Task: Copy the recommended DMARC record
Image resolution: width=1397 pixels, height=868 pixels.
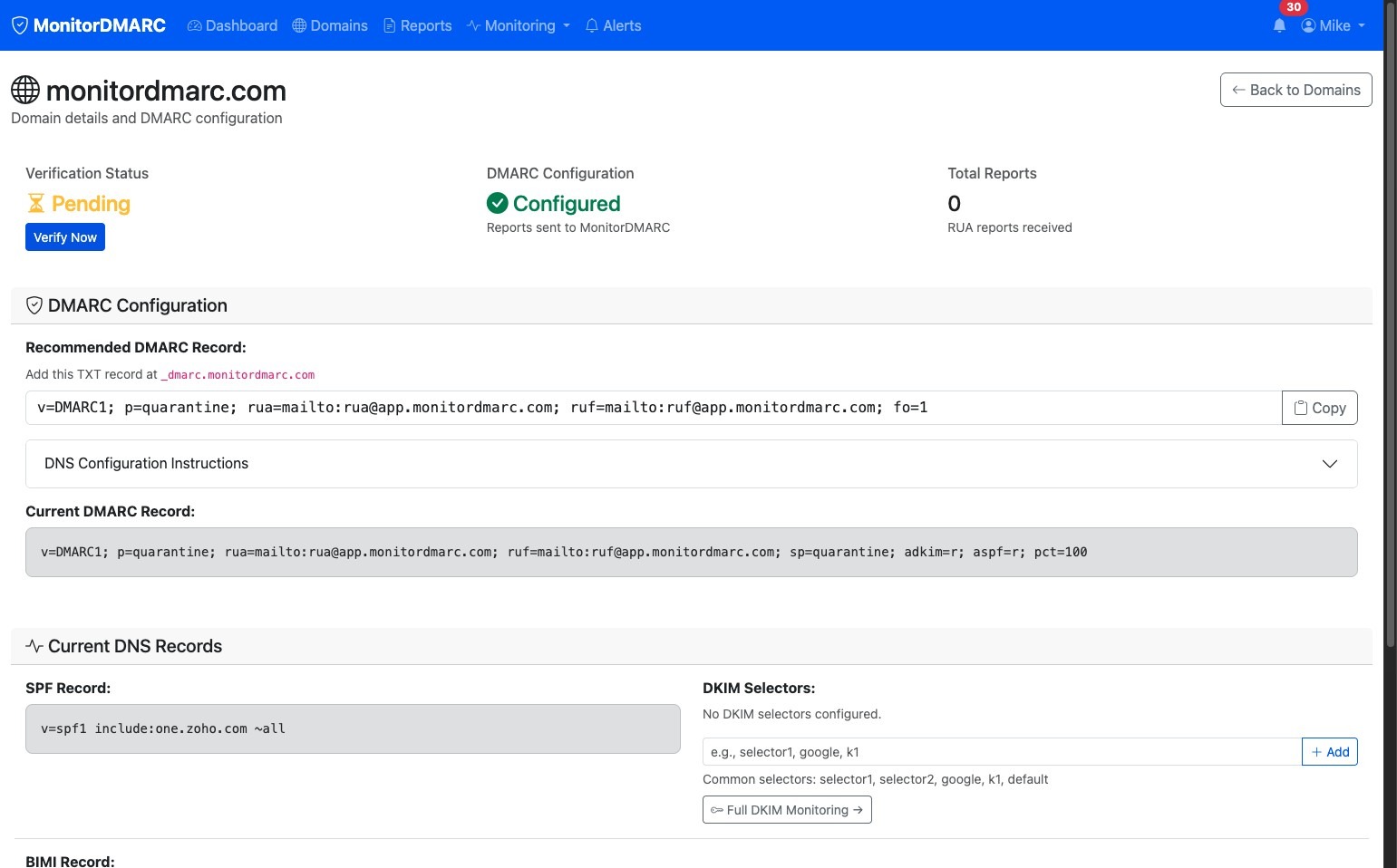Action: pyautogui.click(x=1320, y=408)
